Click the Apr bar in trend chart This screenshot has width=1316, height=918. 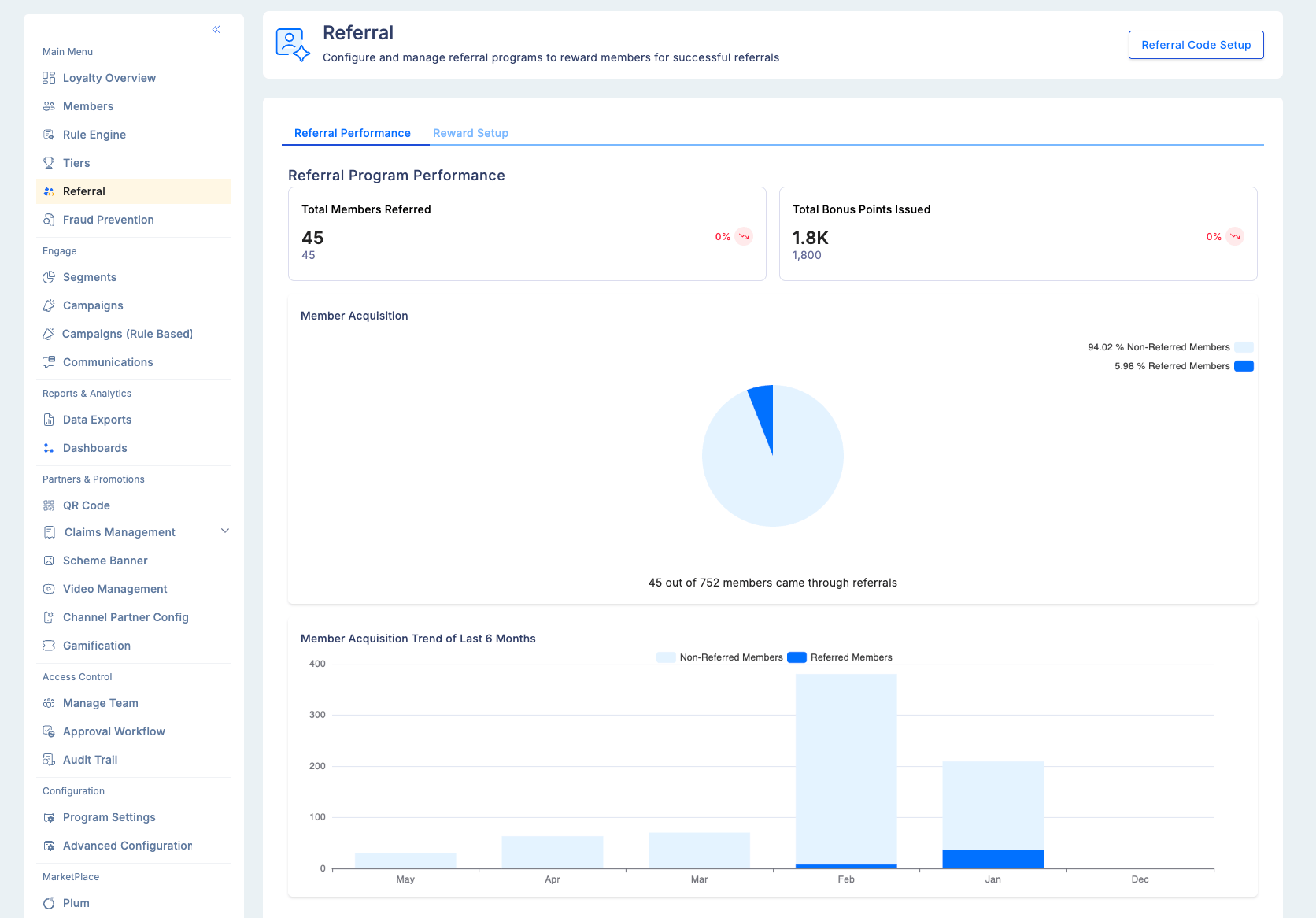(x=553, y=853)
